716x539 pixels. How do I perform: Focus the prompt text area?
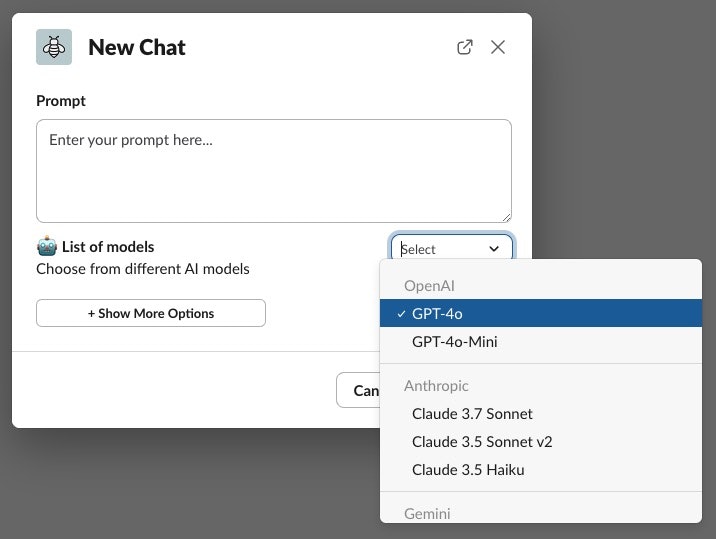click(x=274, y=171)
